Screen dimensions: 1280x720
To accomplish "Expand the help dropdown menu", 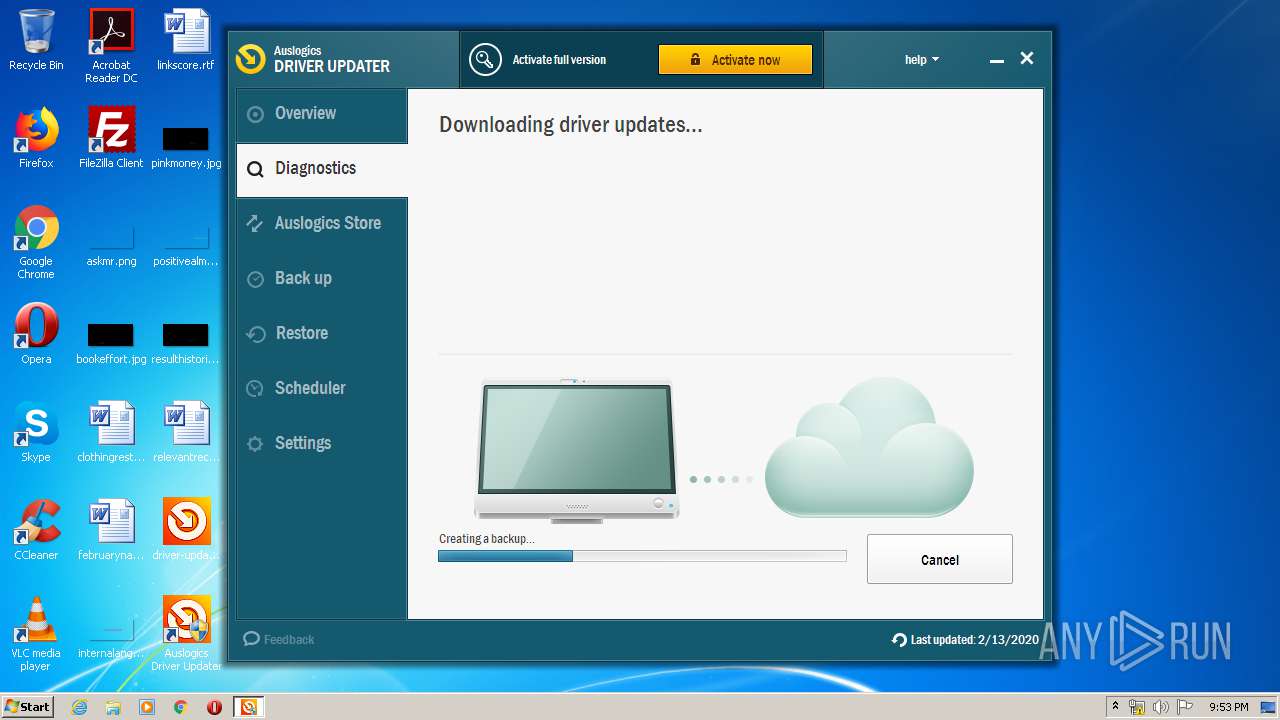I will pyautogui.click(x=921, y=60).
